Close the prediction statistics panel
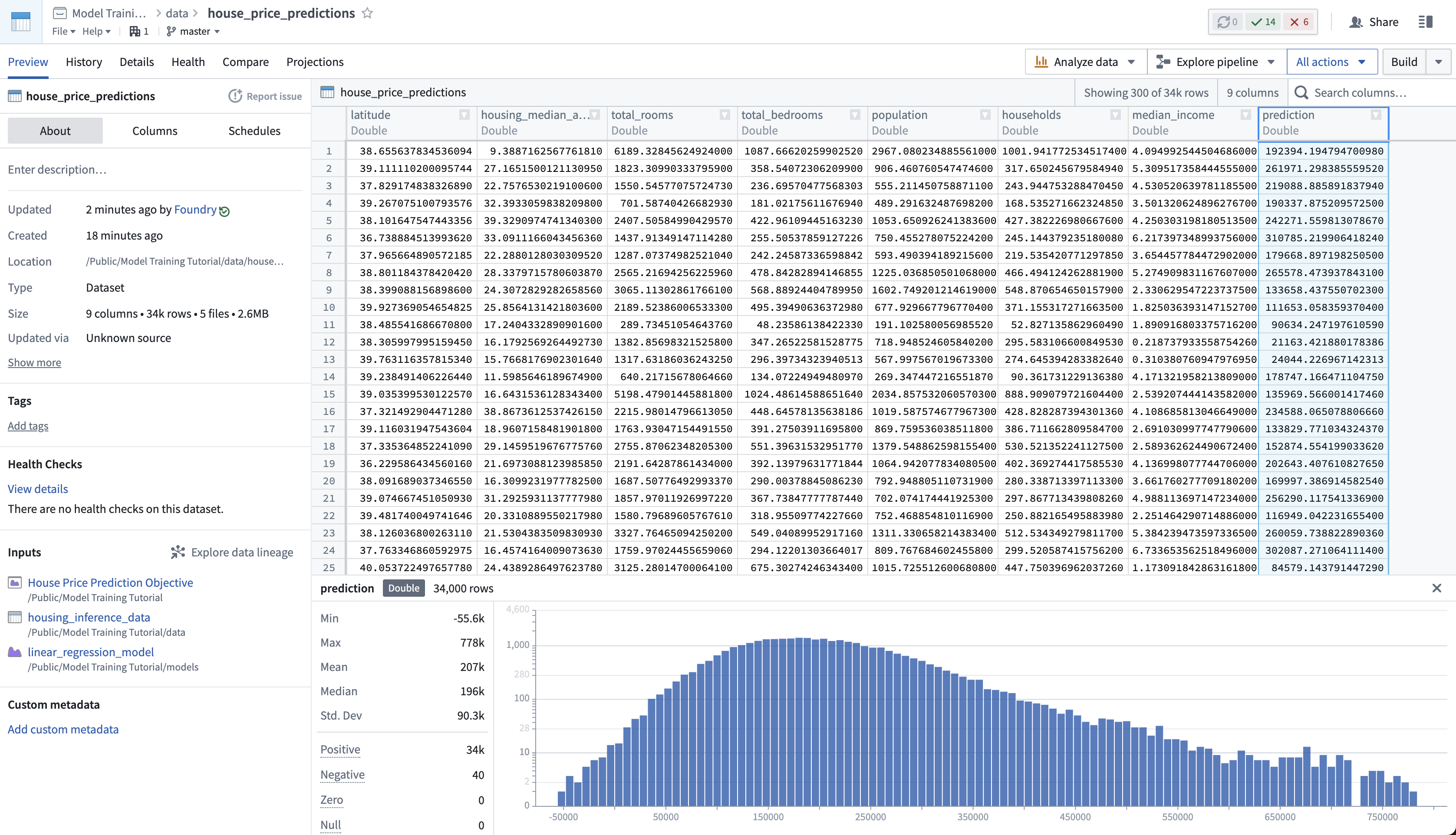Screen dimensions: 1456x835 [x=1436, y=588]
